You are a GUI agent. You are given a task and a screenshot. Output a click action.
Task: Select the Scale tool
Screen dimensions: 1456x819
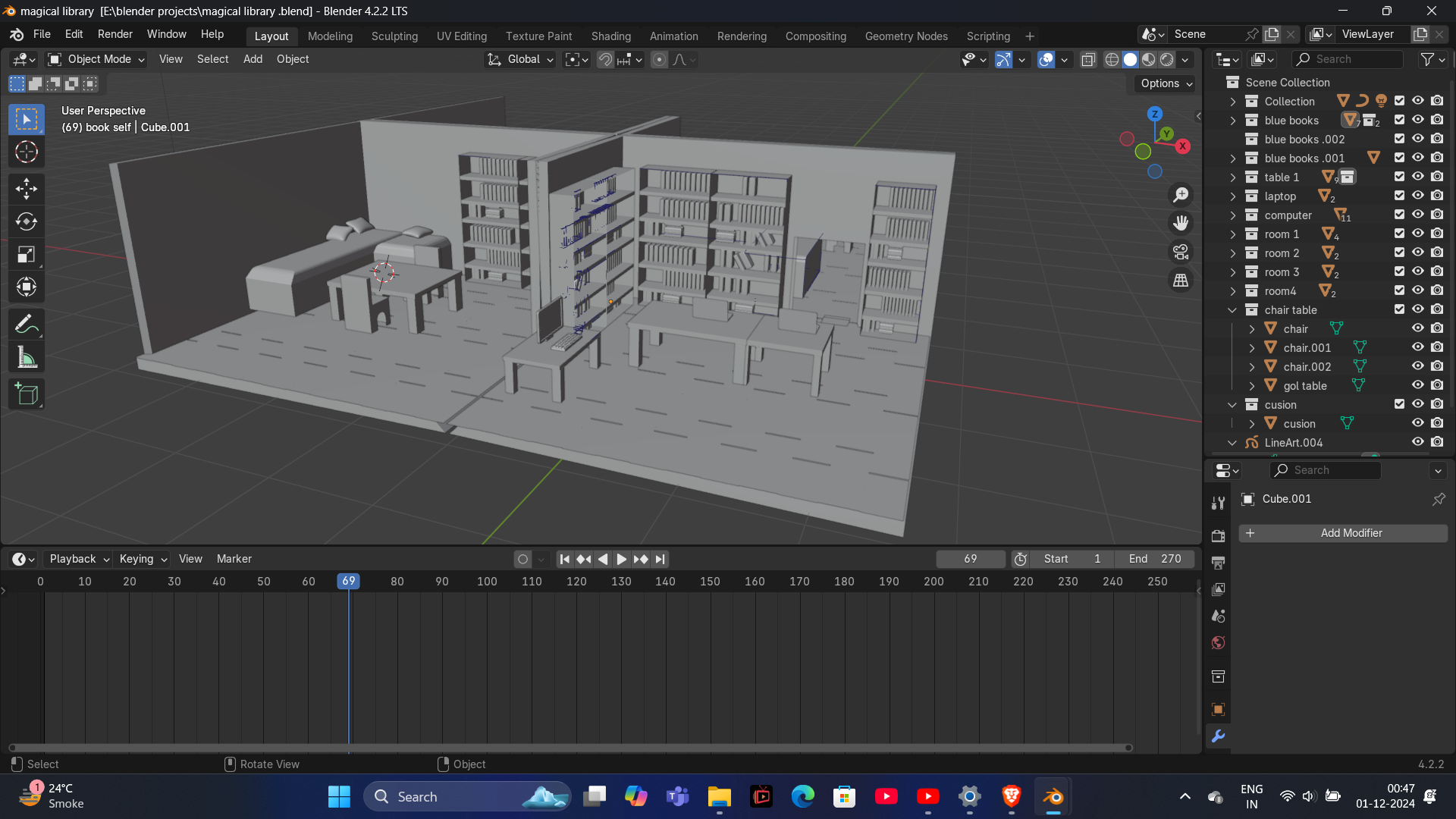27,255
